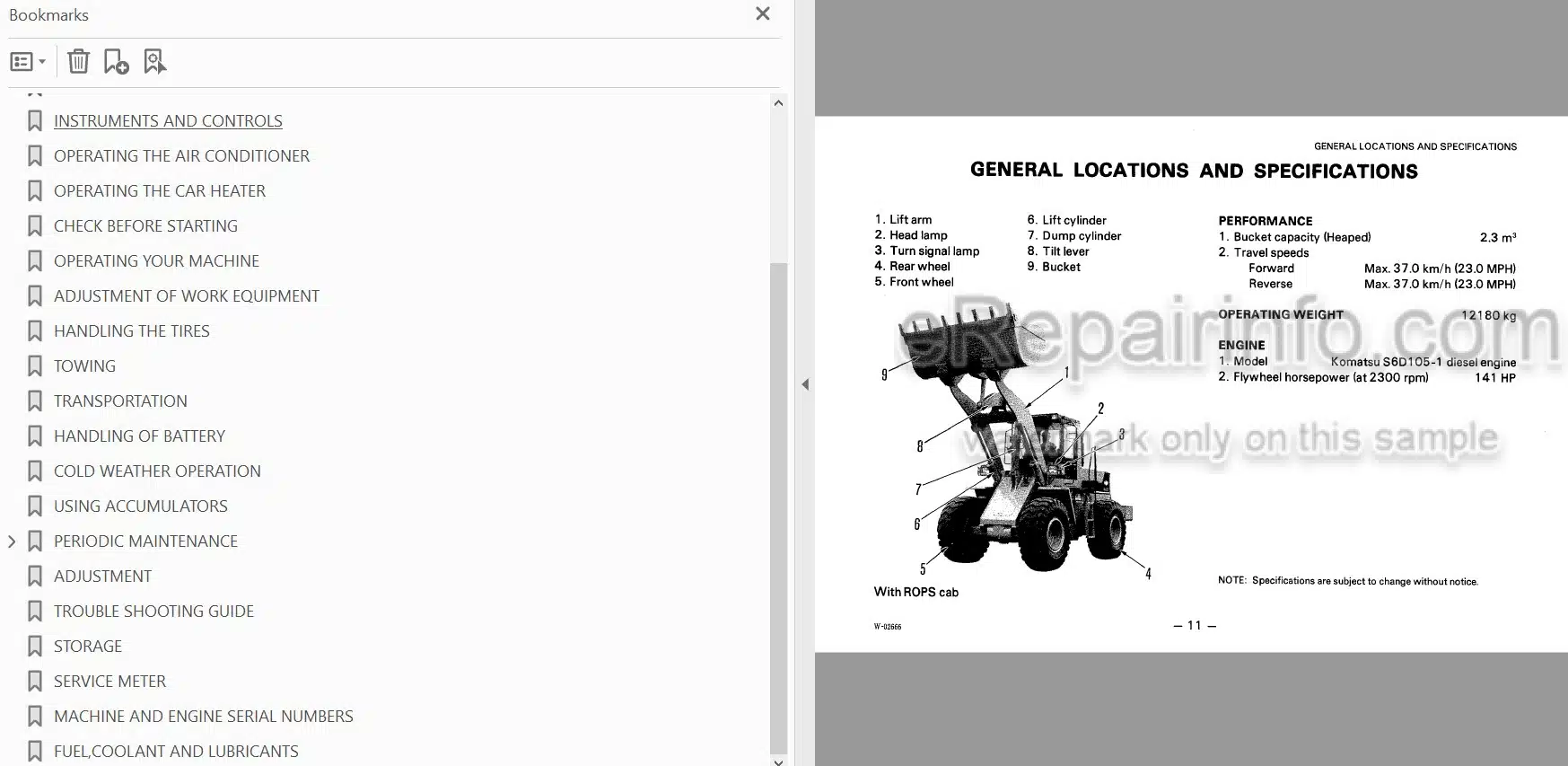1568x766 pixels.
Task: Click bookmark icon beside OPERATING THE CAR HEATER
Action: coord(35,190)
